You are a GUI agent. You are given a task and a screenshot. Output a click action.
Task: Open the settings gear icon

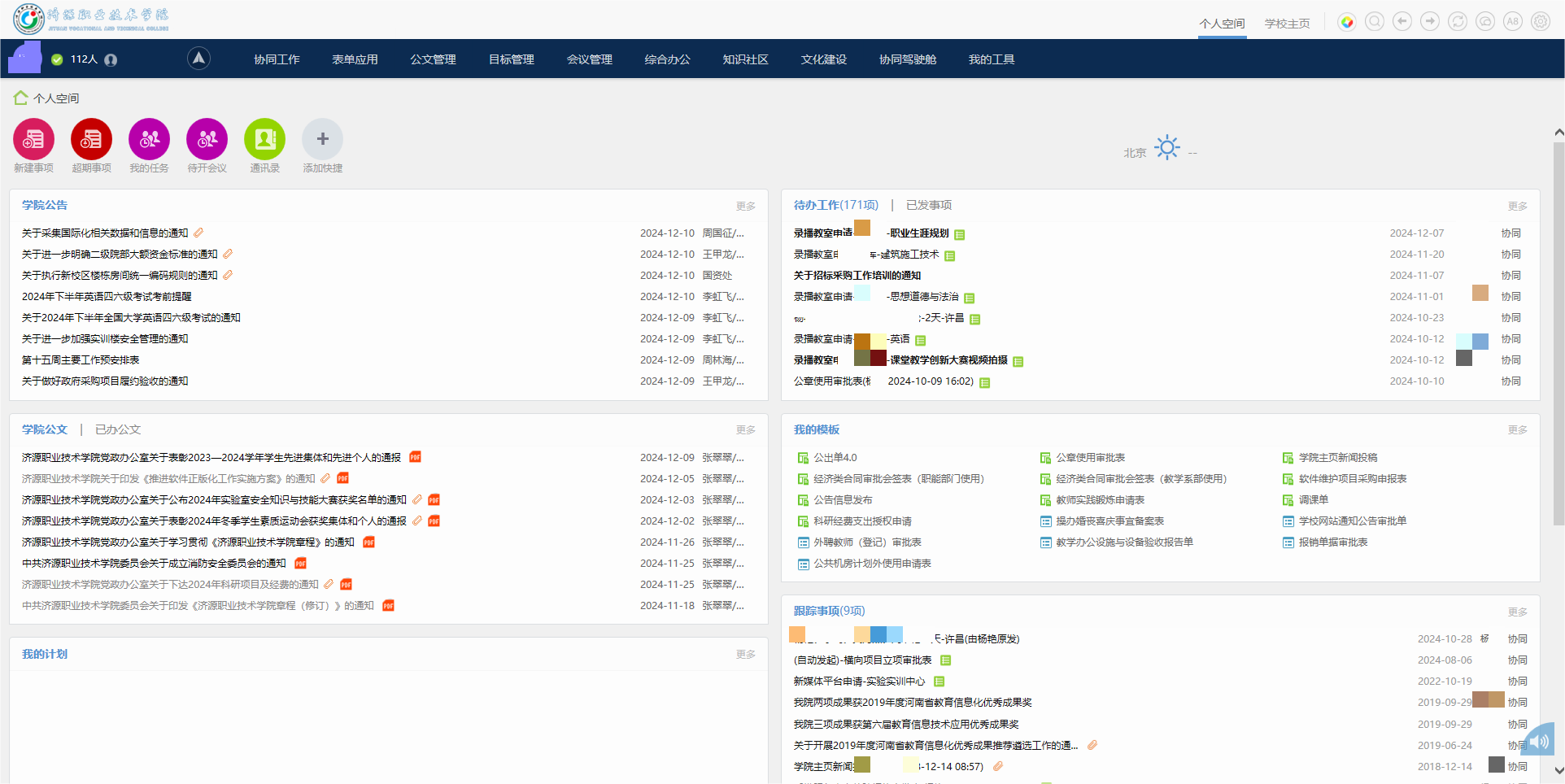[1540, 22]
